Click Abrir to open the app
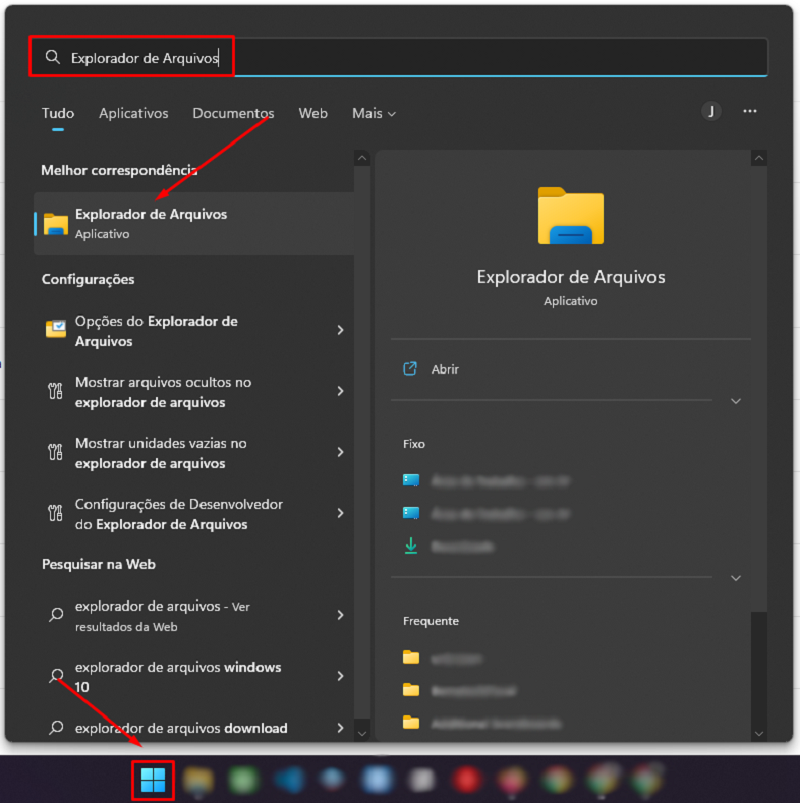The height and width of the screenshot is (803, 800). [445, 369]
